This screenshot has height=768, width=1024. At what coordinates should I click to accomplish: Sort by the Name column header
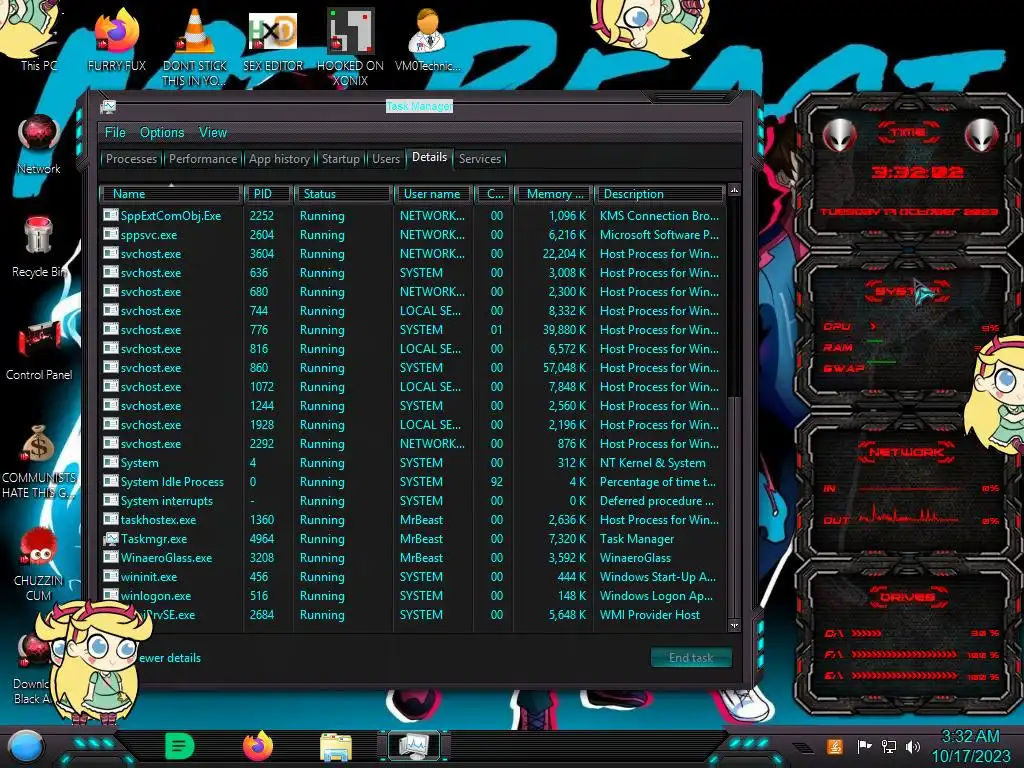coord(170,194)
